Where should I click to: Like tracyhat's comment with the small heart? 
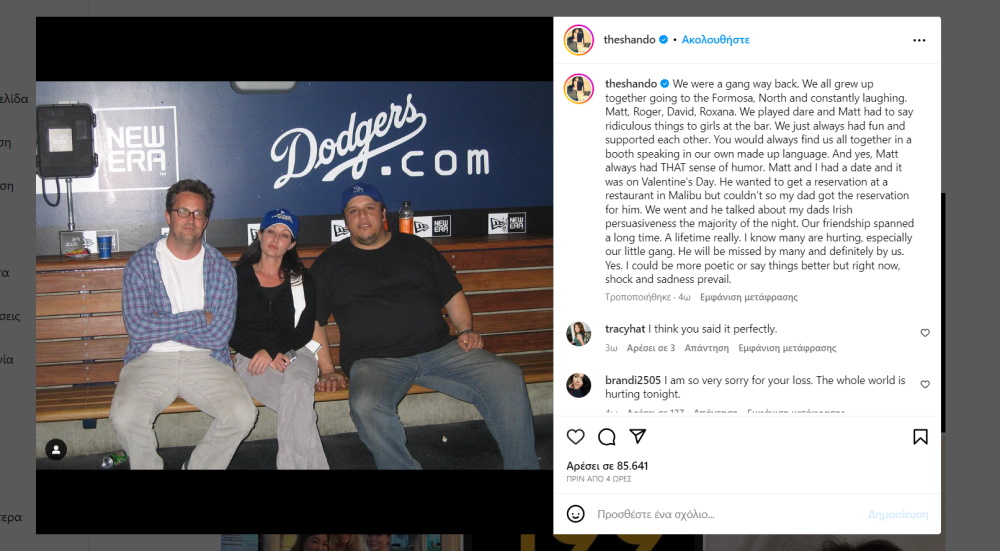click(x=925, y=333)
